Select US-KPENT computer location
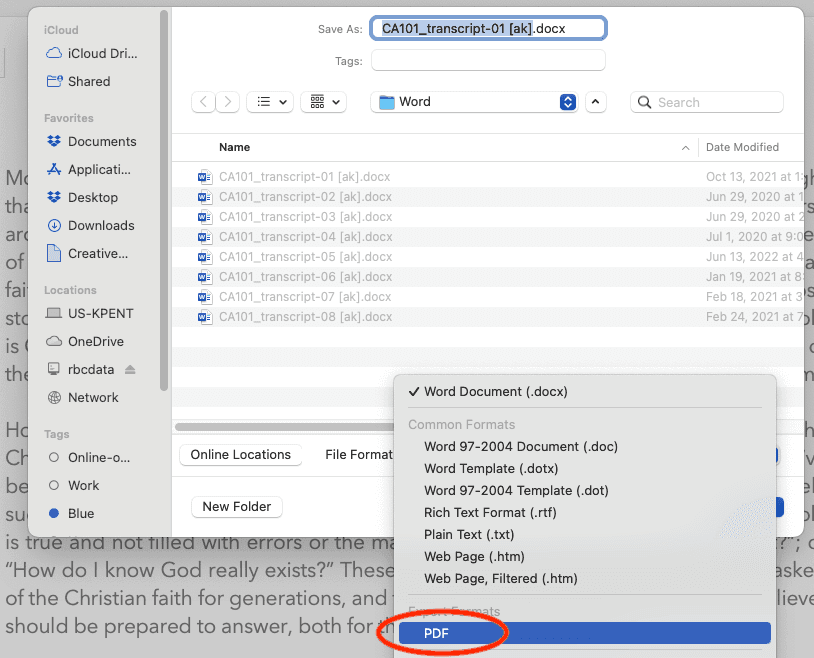 pyautogui.click(x=90, y=313)
